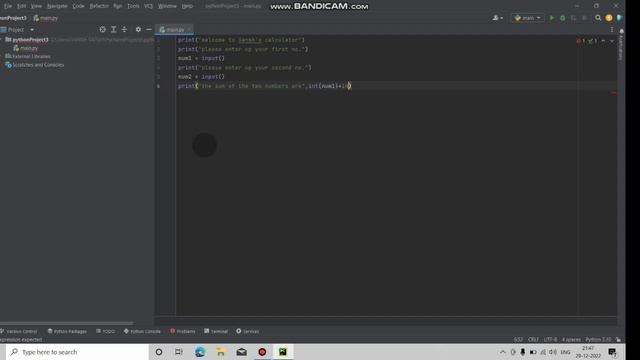The width and height of the screenshot is (640, 360).
Task: Go to next highlighted problem arrow
Action: (x=611, y=41)
